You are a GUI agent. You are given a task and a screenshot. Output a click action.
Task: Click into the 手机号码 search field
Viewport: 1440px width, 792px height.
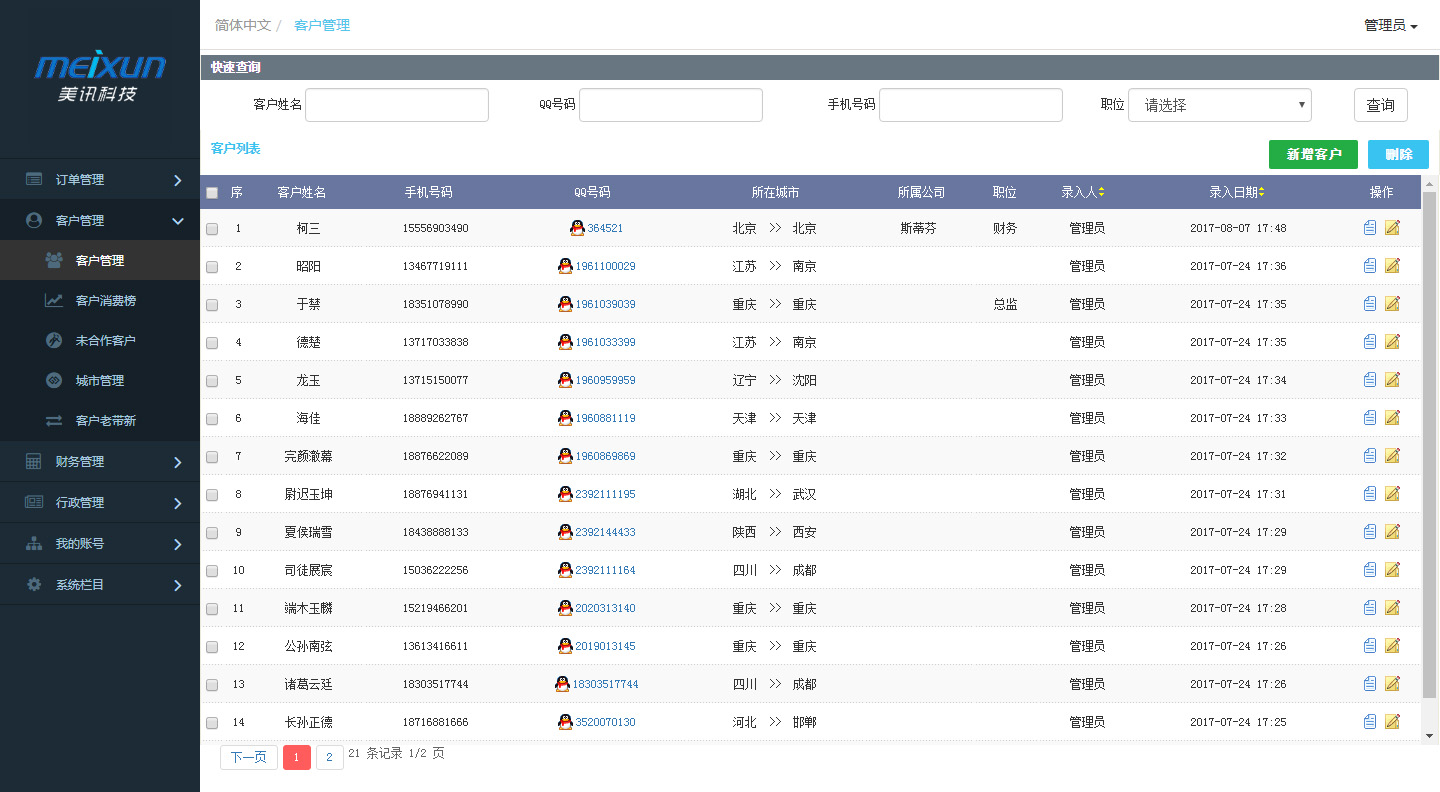coord(971,105)
